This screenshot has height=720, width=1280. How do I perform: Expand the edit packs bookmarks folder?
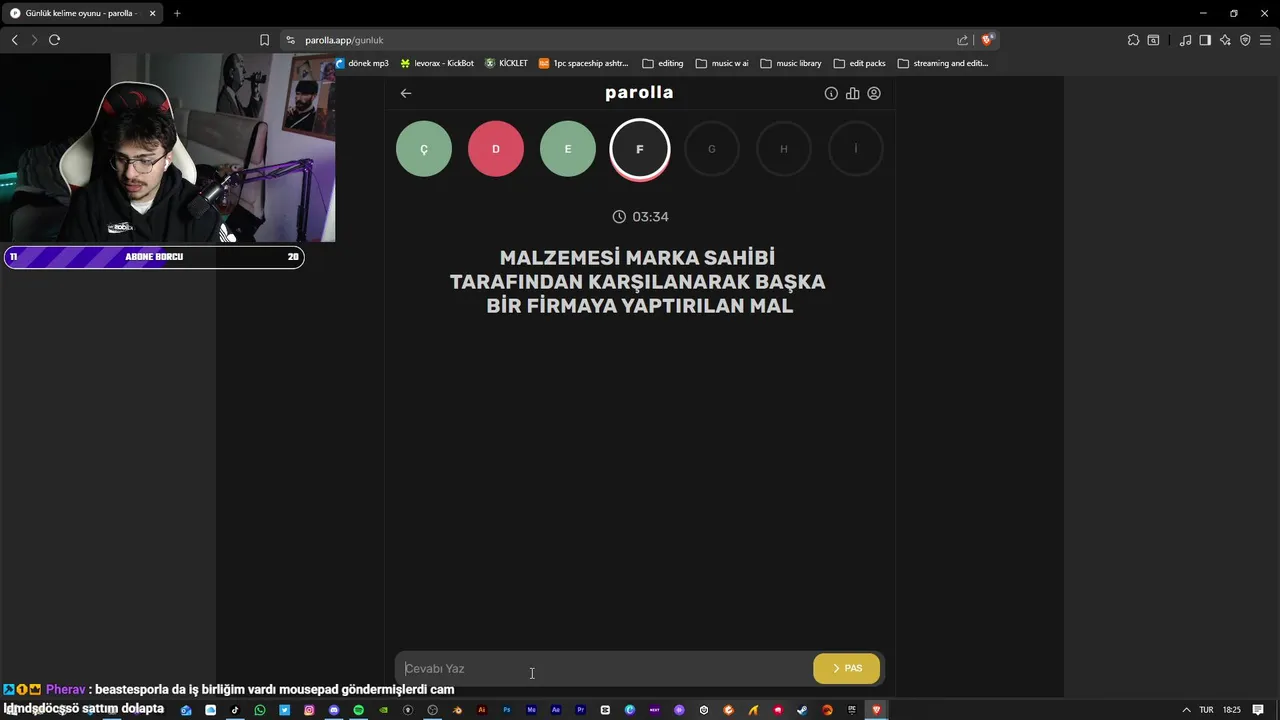(x=860, y=63)
